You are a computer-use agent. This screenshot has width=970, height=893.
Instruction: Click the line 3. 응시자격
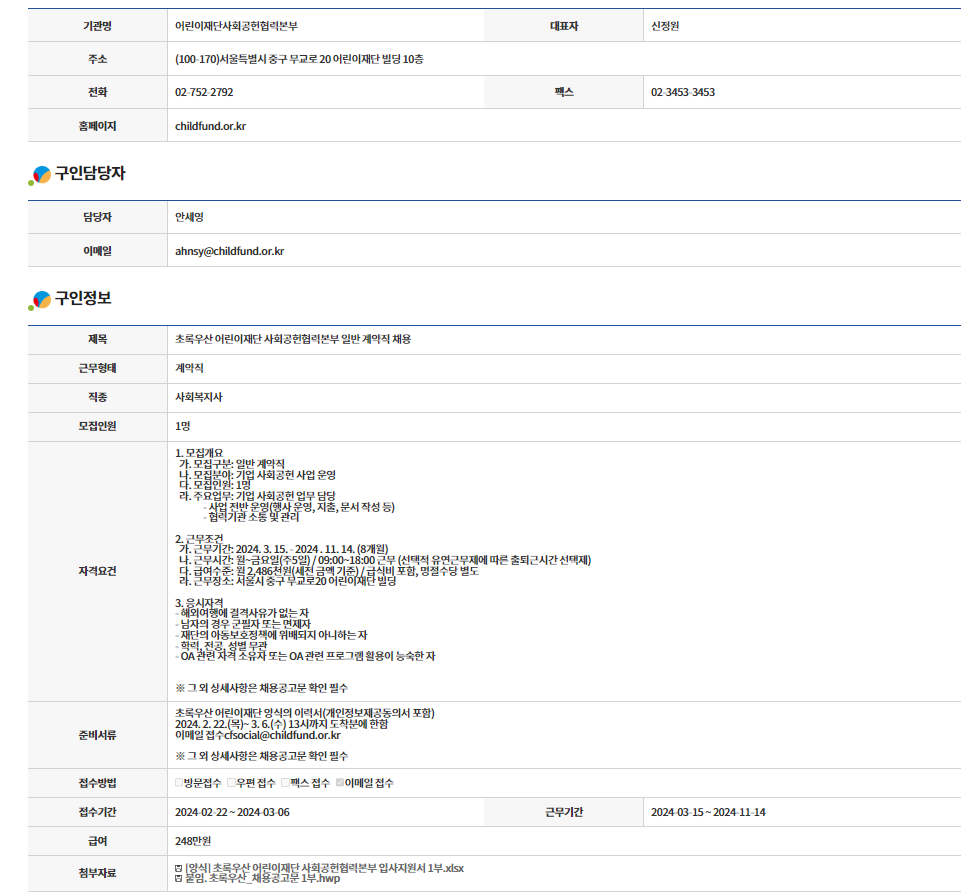pyautogui.click(x=199, y=603)
